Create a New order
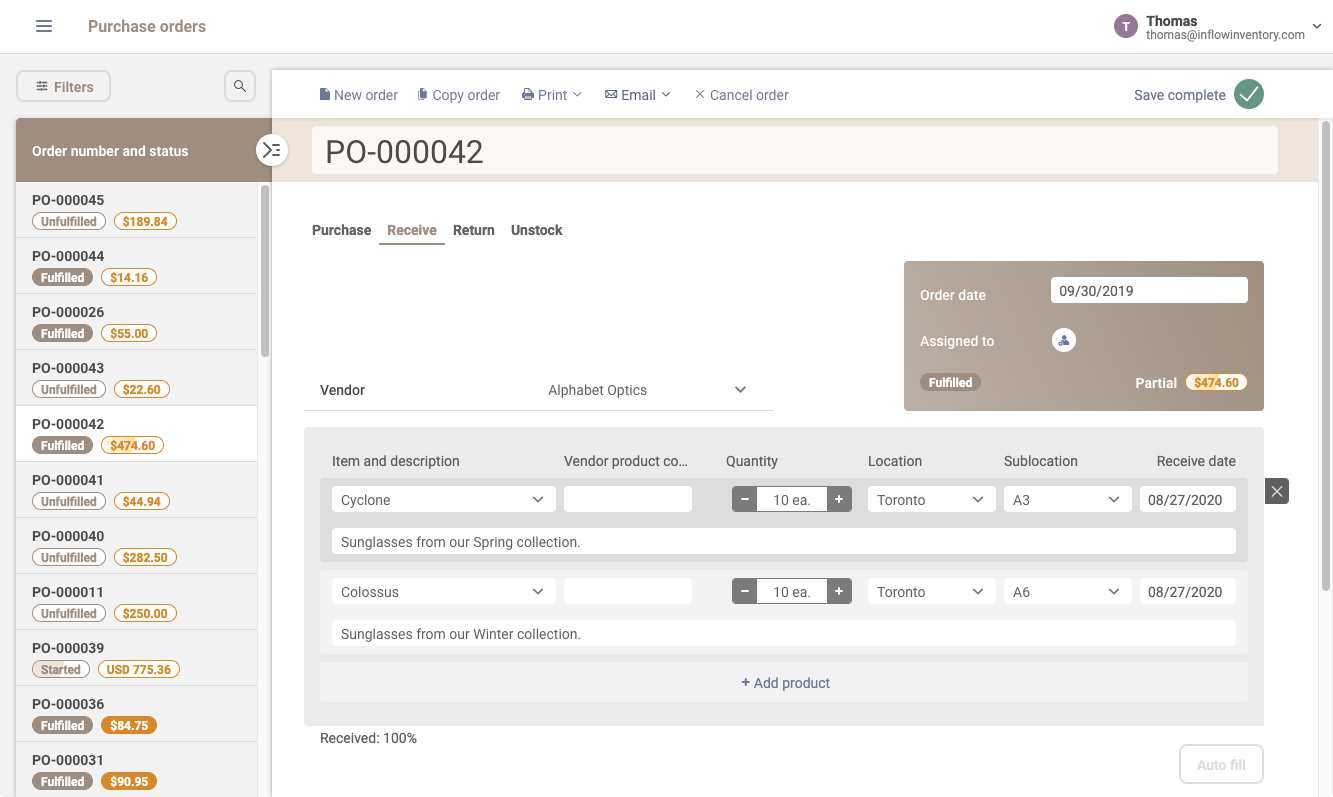 pyautogui.click(x=358, y=95)
